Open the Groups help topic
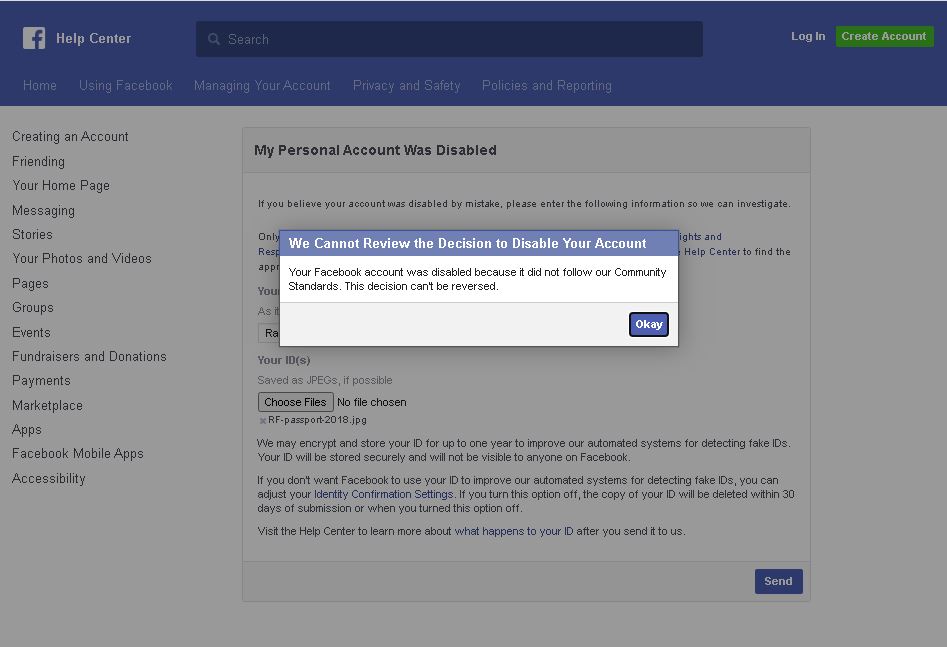 pos(33,307)
